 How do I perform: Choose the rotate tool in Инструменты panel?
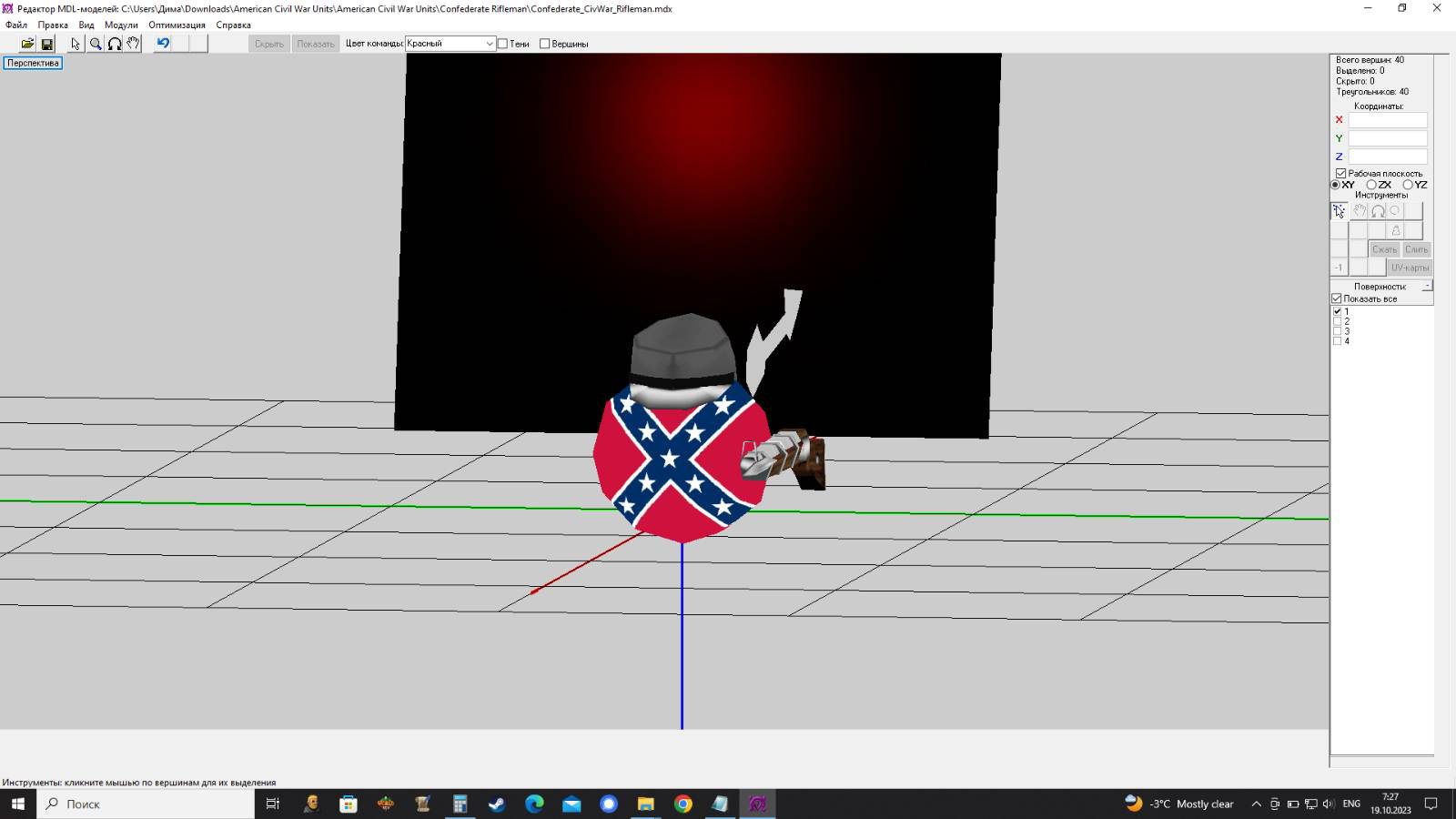pos(1378,211)
